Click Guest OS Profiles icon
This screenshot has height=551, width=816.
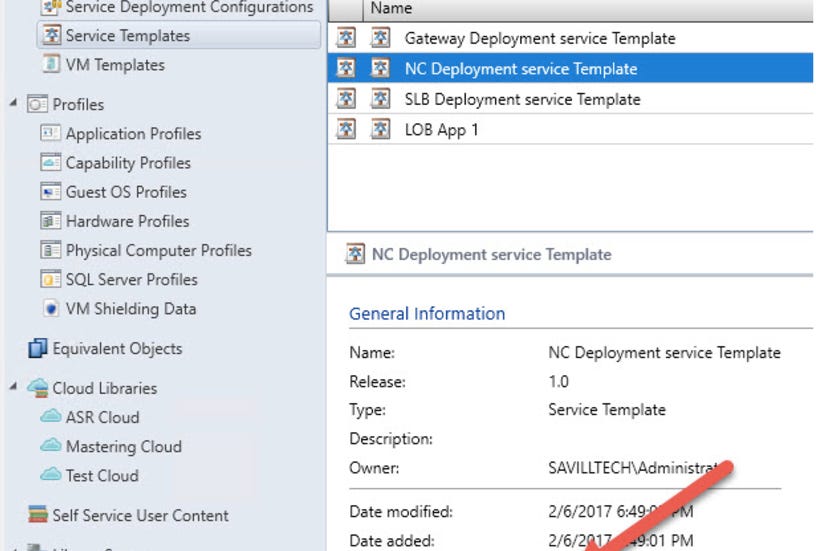click(x=50, y=191)
